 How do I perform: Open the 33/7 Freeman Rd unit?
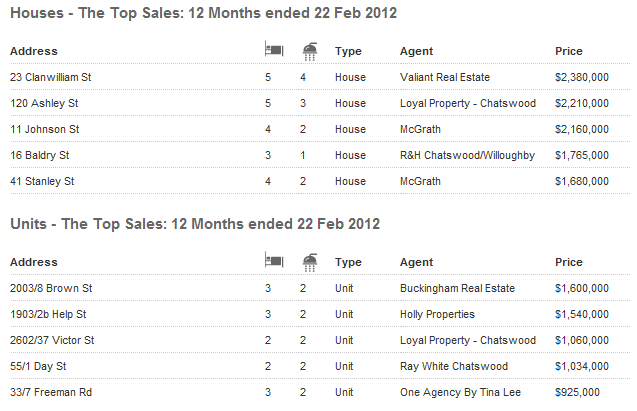click(x=51, y=392)
